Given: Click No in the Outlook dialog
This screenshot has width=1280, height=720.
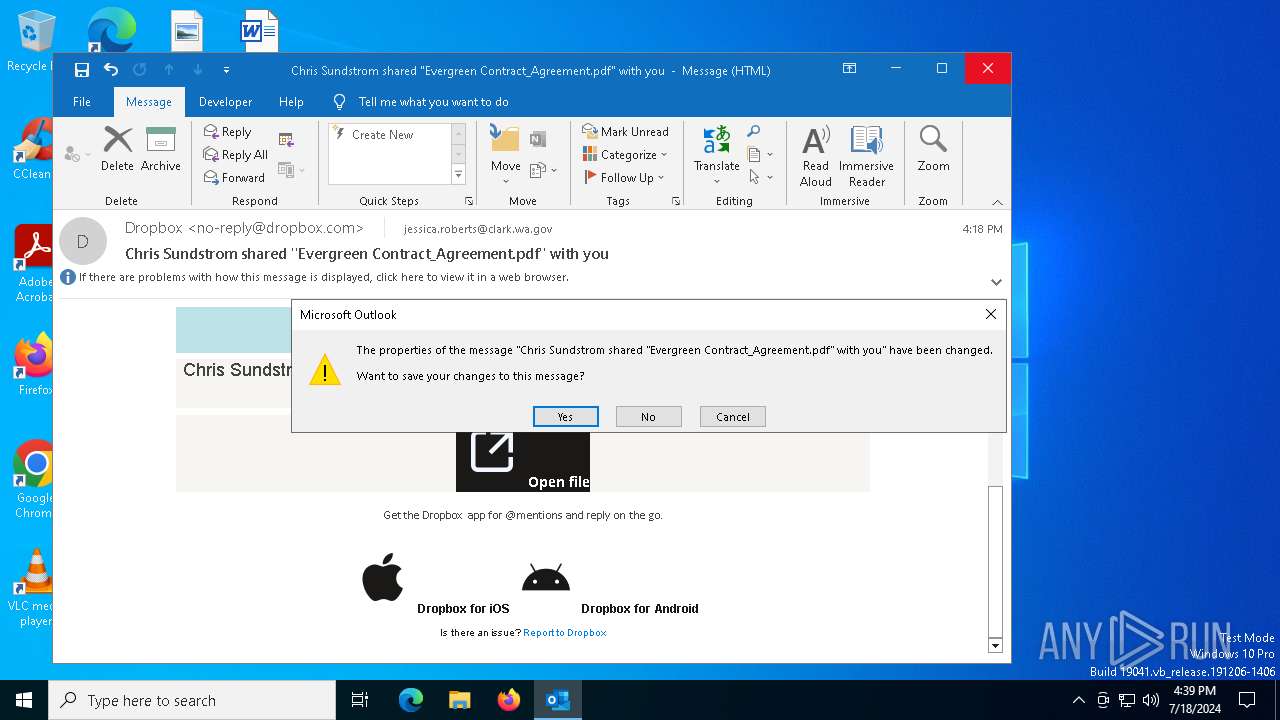Looking at the screenshot, I should pos(648,417).
